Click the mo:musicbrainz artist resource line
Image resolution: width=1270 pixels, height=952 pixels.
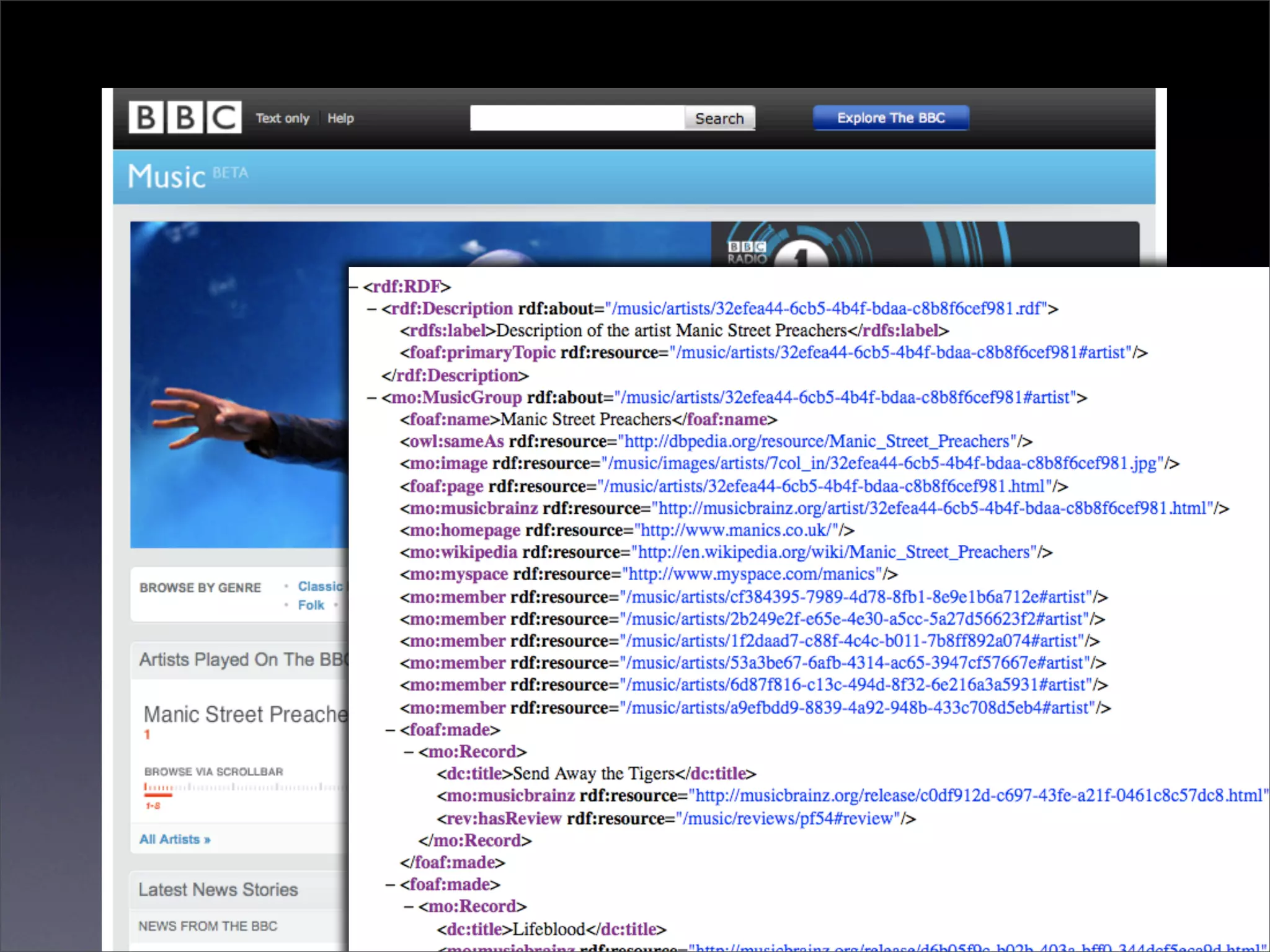pyautogui.click(x=814, y=508)
